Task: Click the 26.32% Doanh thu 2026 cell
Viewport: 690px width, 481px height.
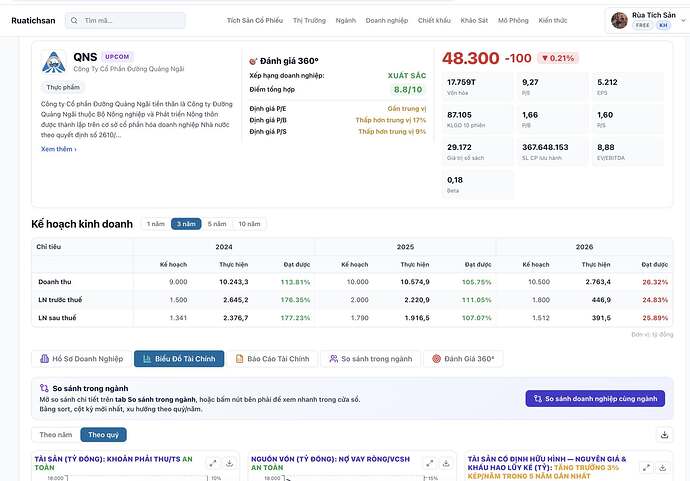Action: coord(655,282)
